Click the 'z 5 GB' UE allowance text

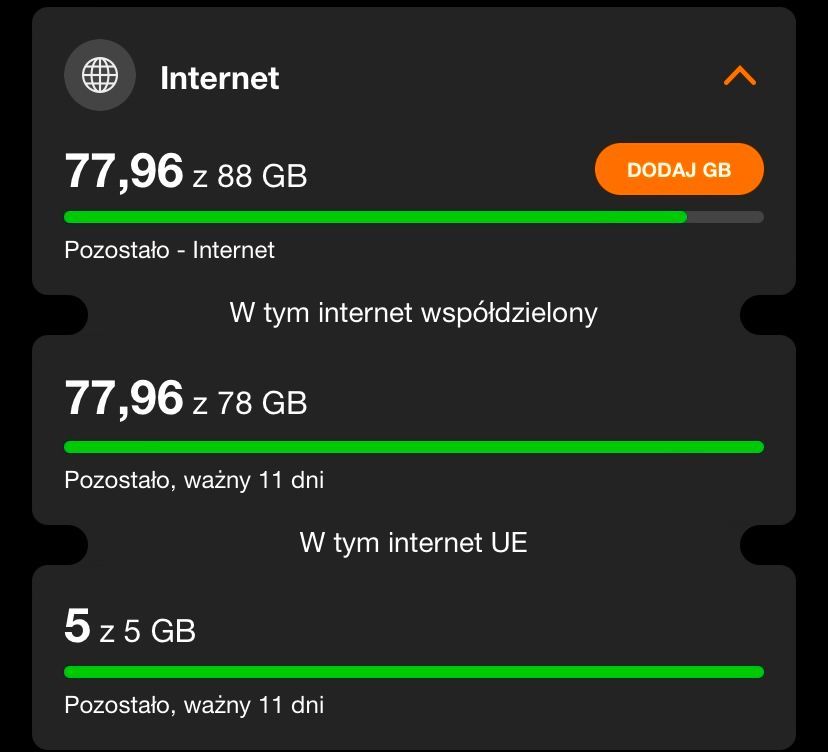tap(148, 631)
